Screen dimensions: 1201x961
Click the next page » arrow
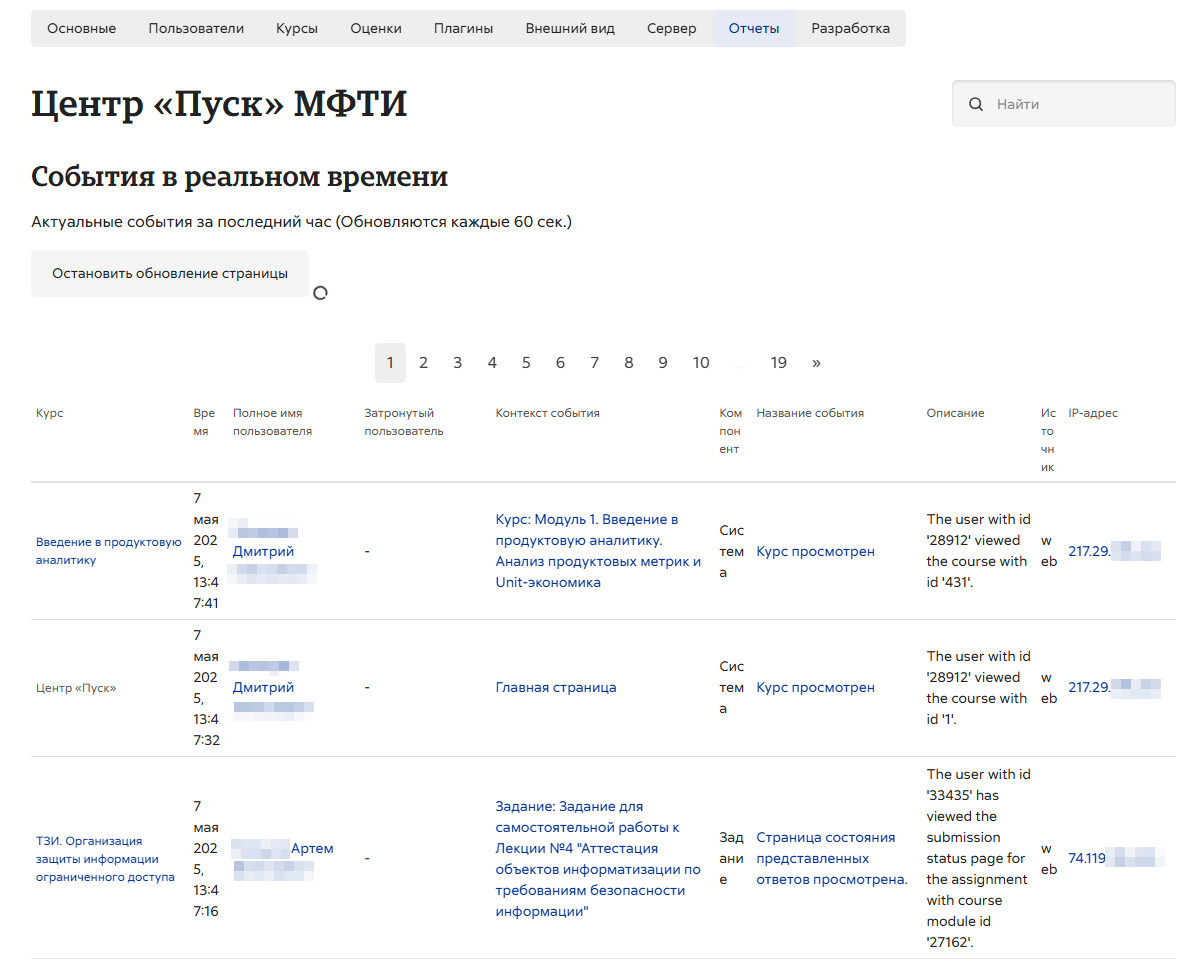(816, 363)
